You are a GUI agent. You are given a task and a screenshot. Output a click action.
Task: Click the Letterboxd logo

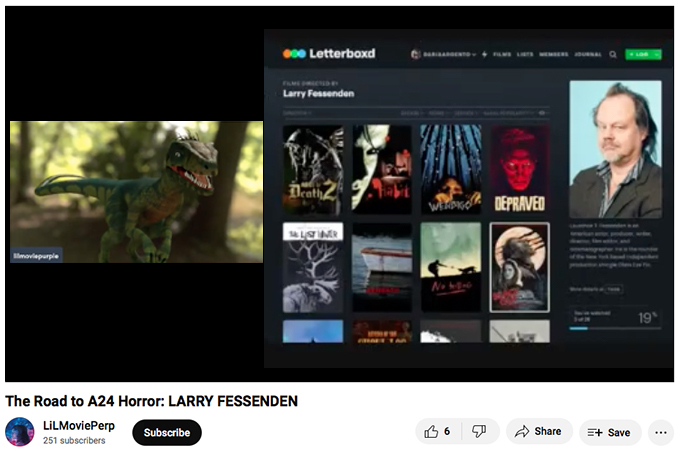(x=329, y=53)
